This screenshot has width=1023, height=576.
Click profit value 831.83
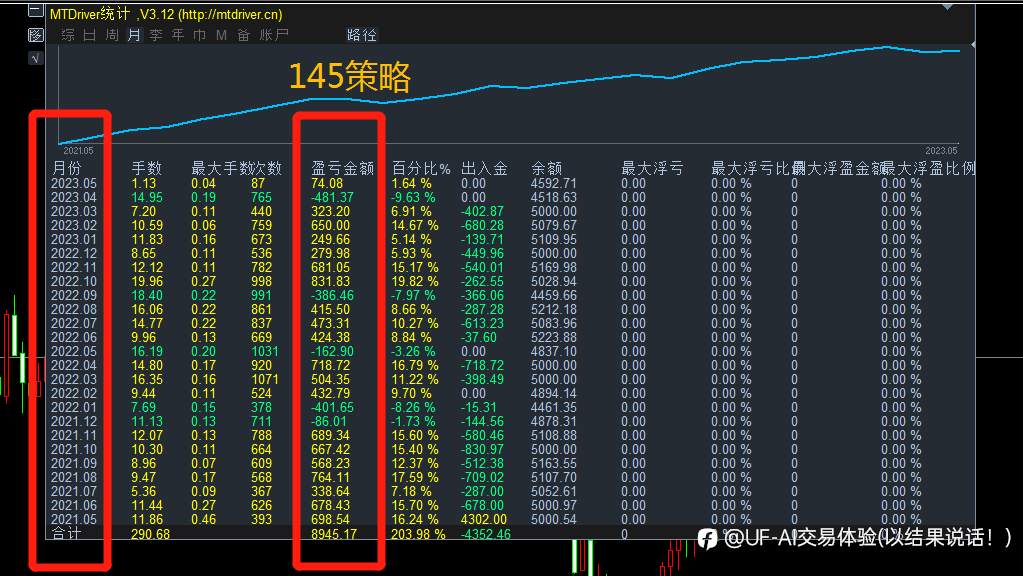[331, 281]
